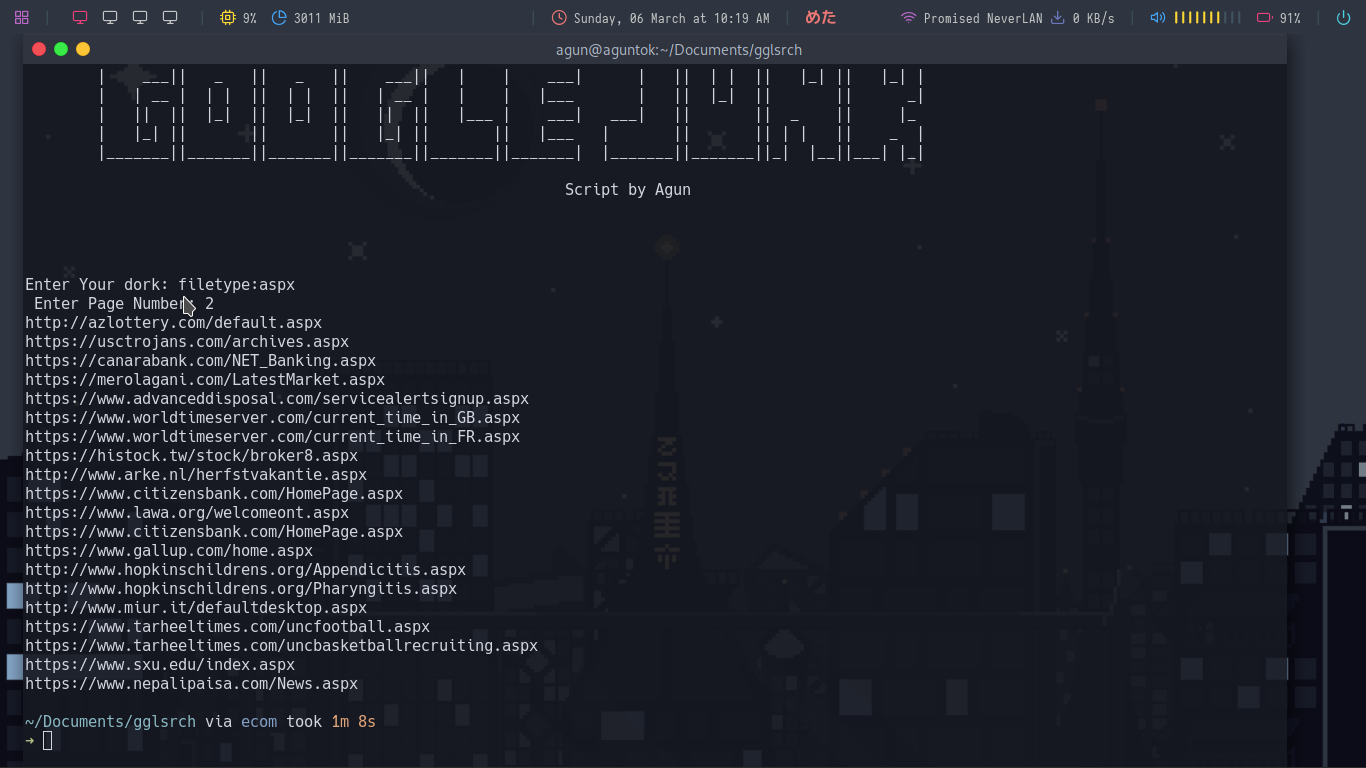Focus the terminal prompt cursor
The width and height of the screenshot is (1366, 768).
click(x=48, y=741)
